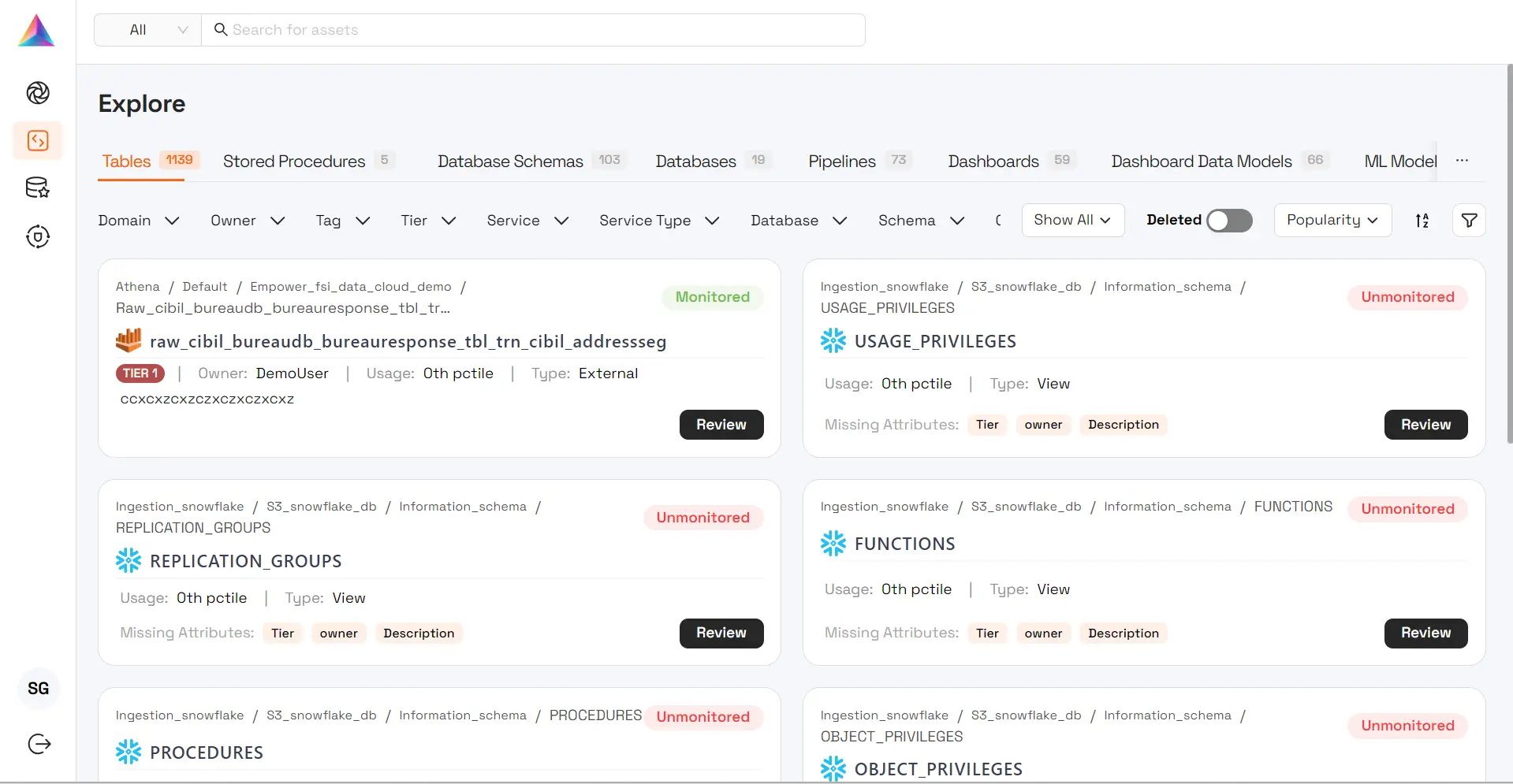1513x784 pixels.
Task: Open raw_cibil_bureaudb_bureauresponse table title link
Action: coord(408,341)
